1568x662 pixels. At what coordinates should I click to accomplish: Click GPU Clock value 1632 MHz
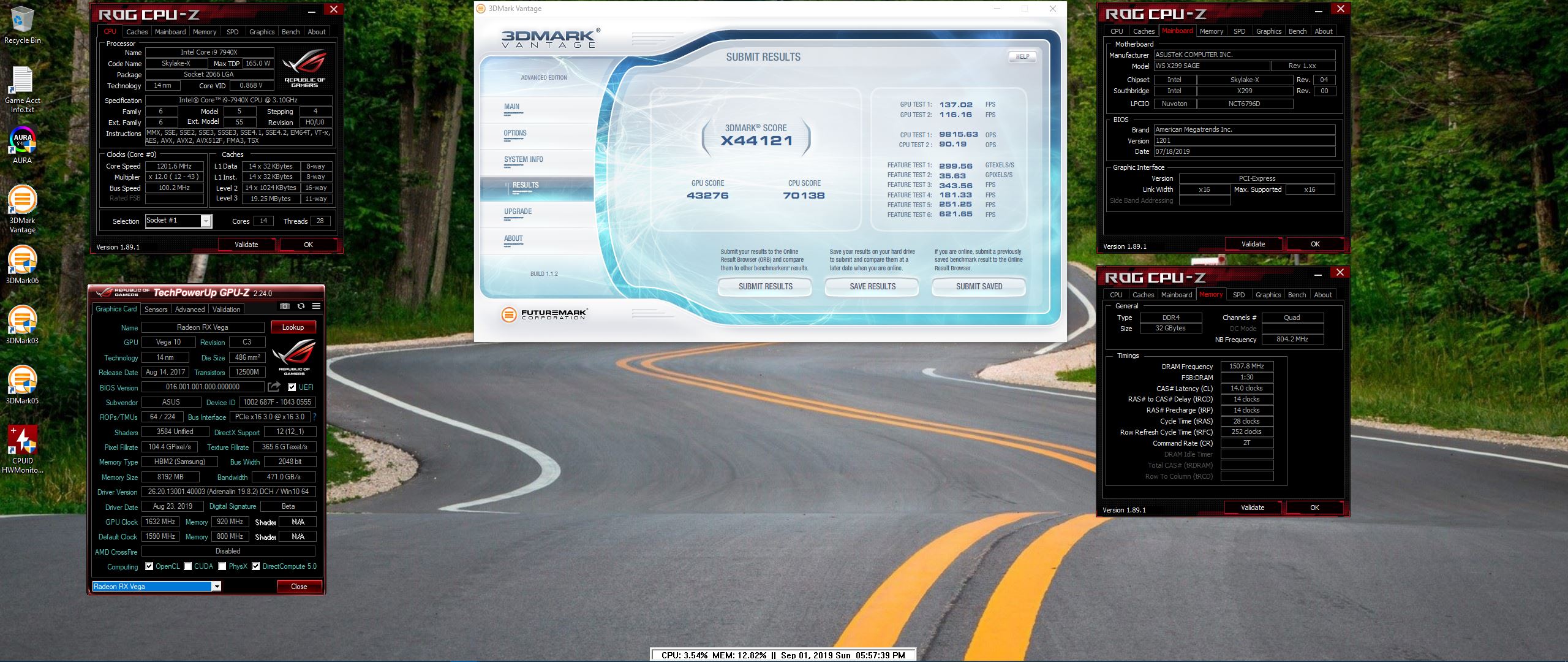click(160, 522)
